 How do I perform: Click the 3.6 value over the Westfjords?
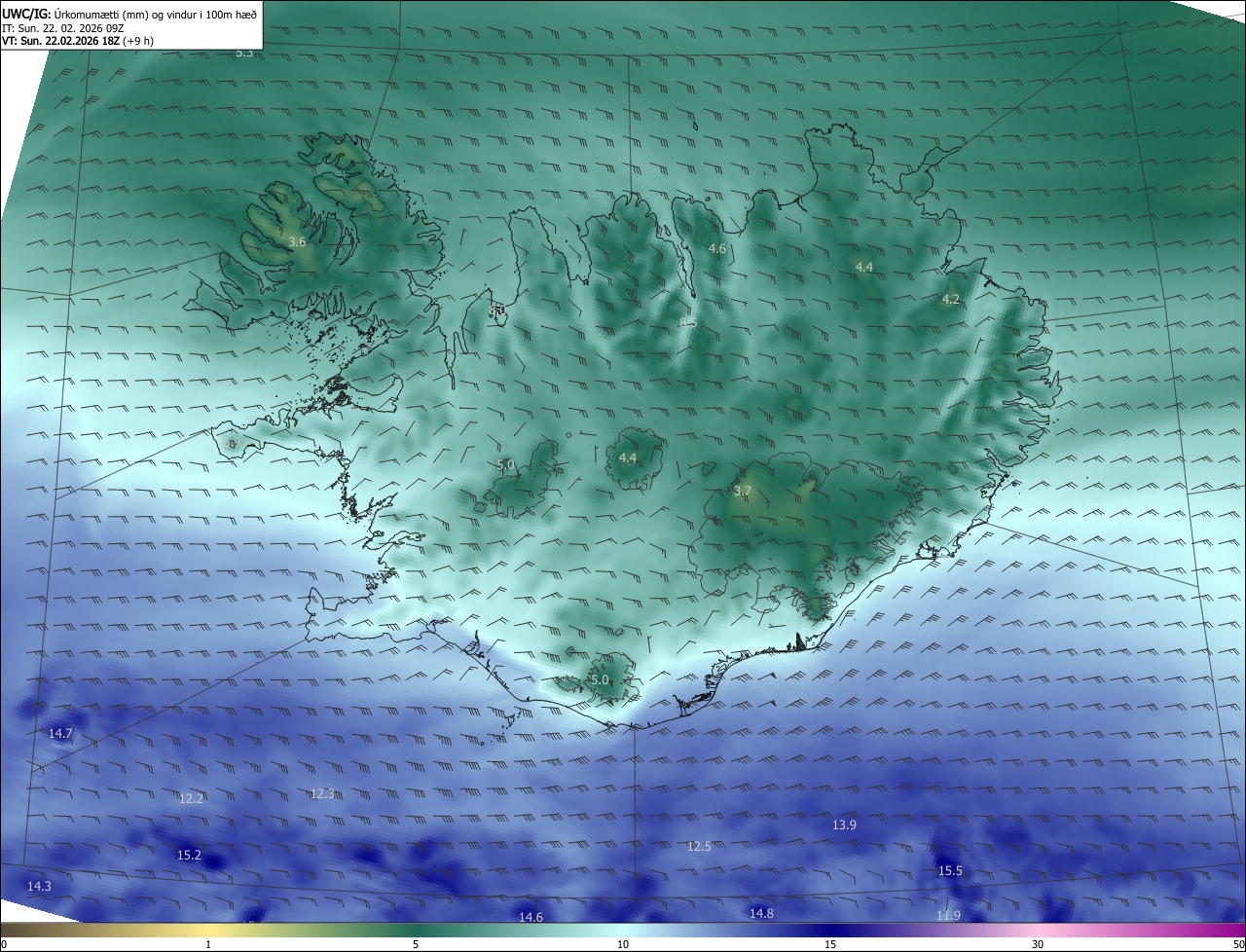[298, 241]
